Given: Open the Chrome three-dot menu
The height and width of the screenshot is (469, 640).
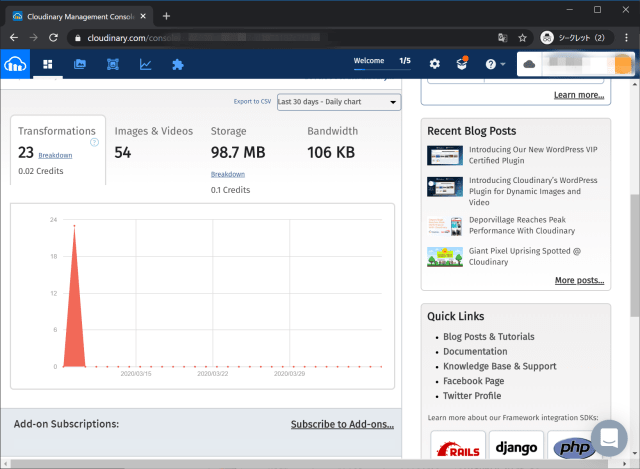Looking at the screenshot, I should [627, 38].
